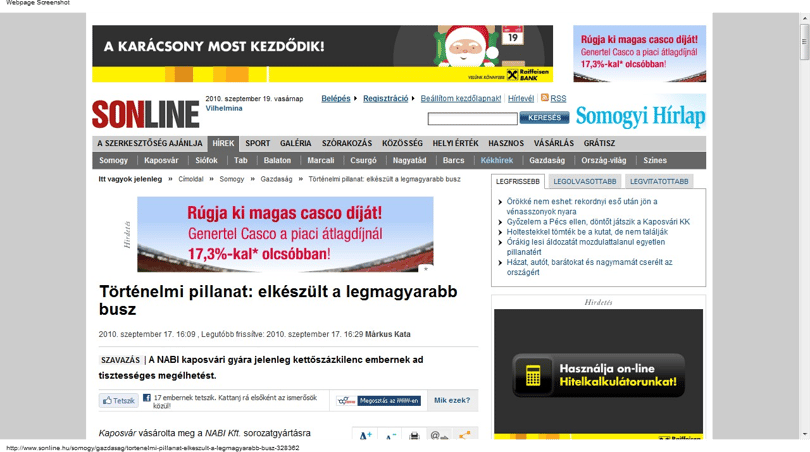
Task: Switch to the LEGVITATOTTABB tab
Action: pyautogui.click(x=659, y=182)
